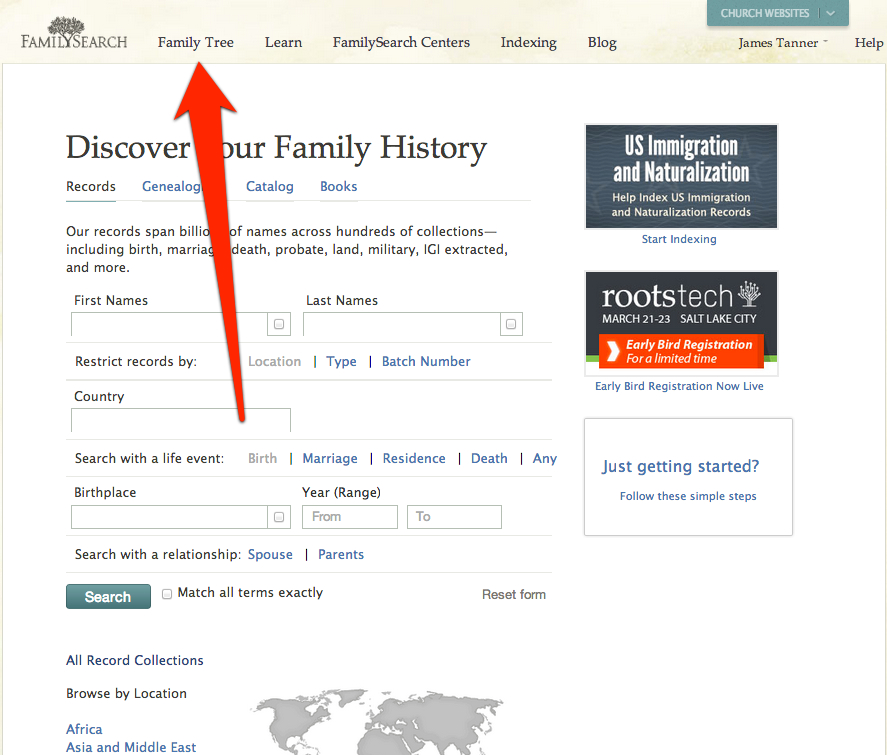
Task: Open the Help link
Action: point(869,43)
